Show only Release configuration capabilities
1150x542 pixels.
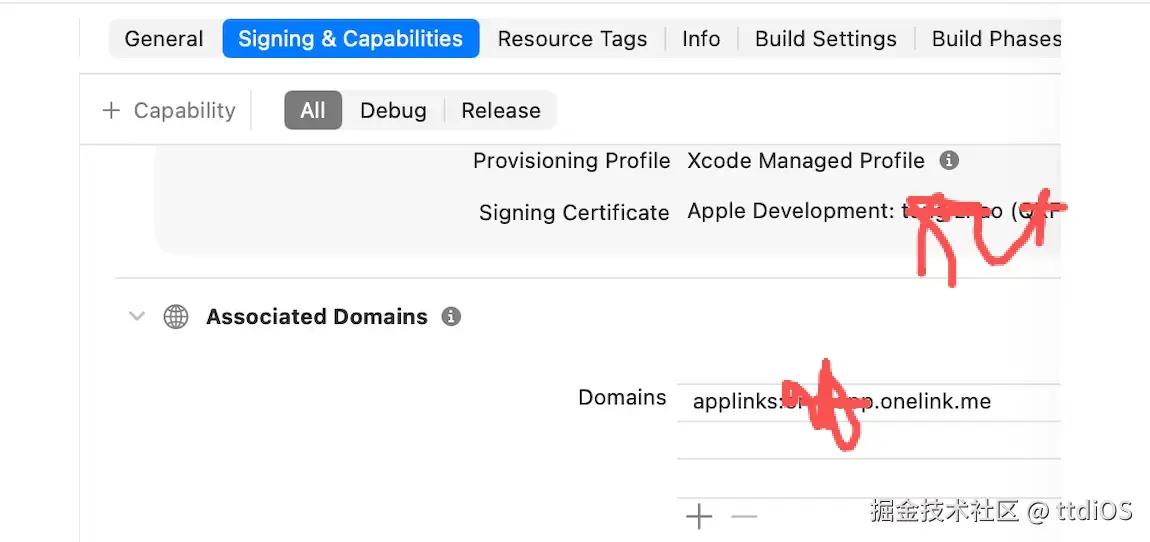click(x=500, y=111)
